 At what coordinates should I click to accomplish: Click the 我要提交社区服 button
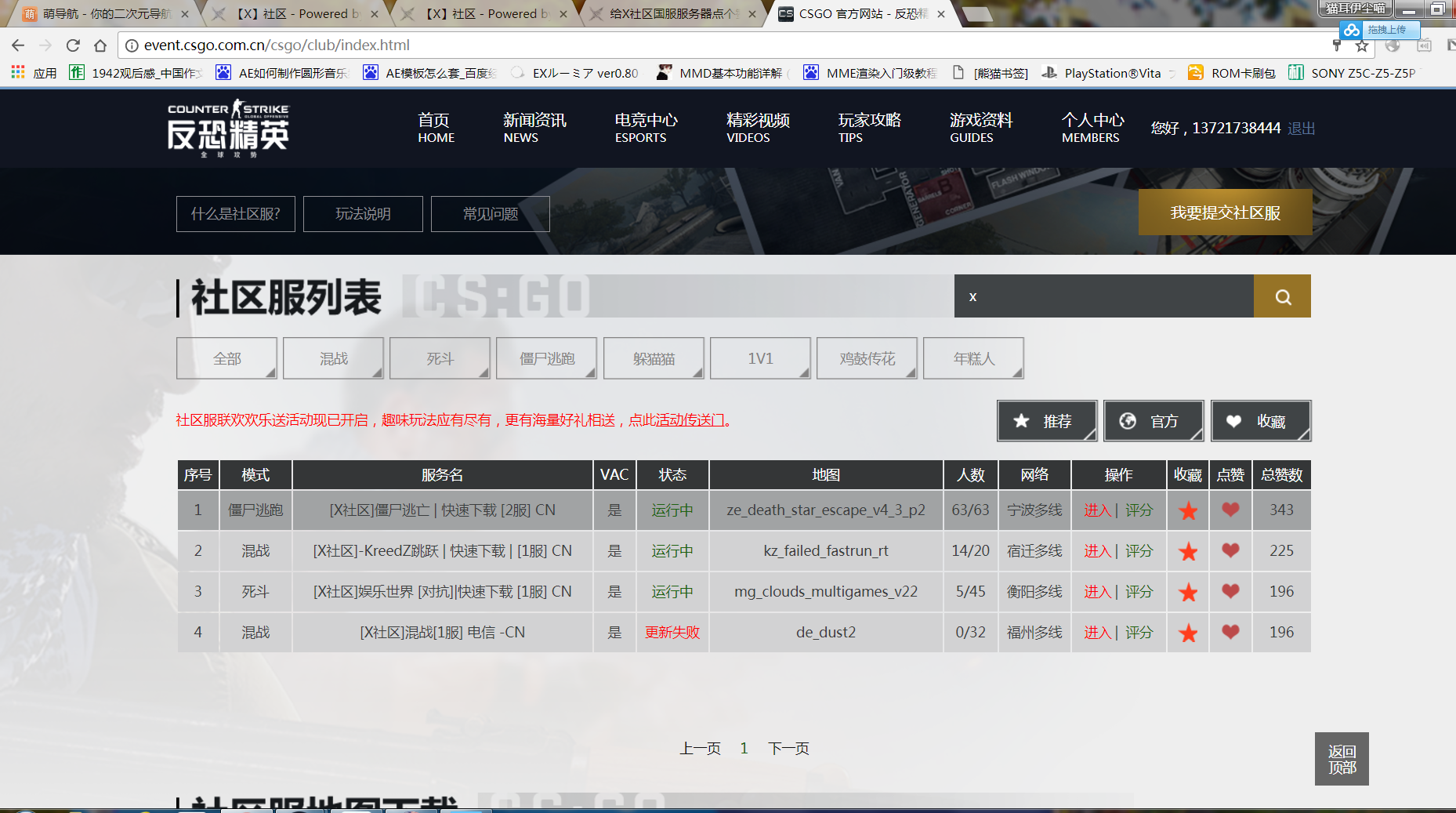[x=1225, y=212]
